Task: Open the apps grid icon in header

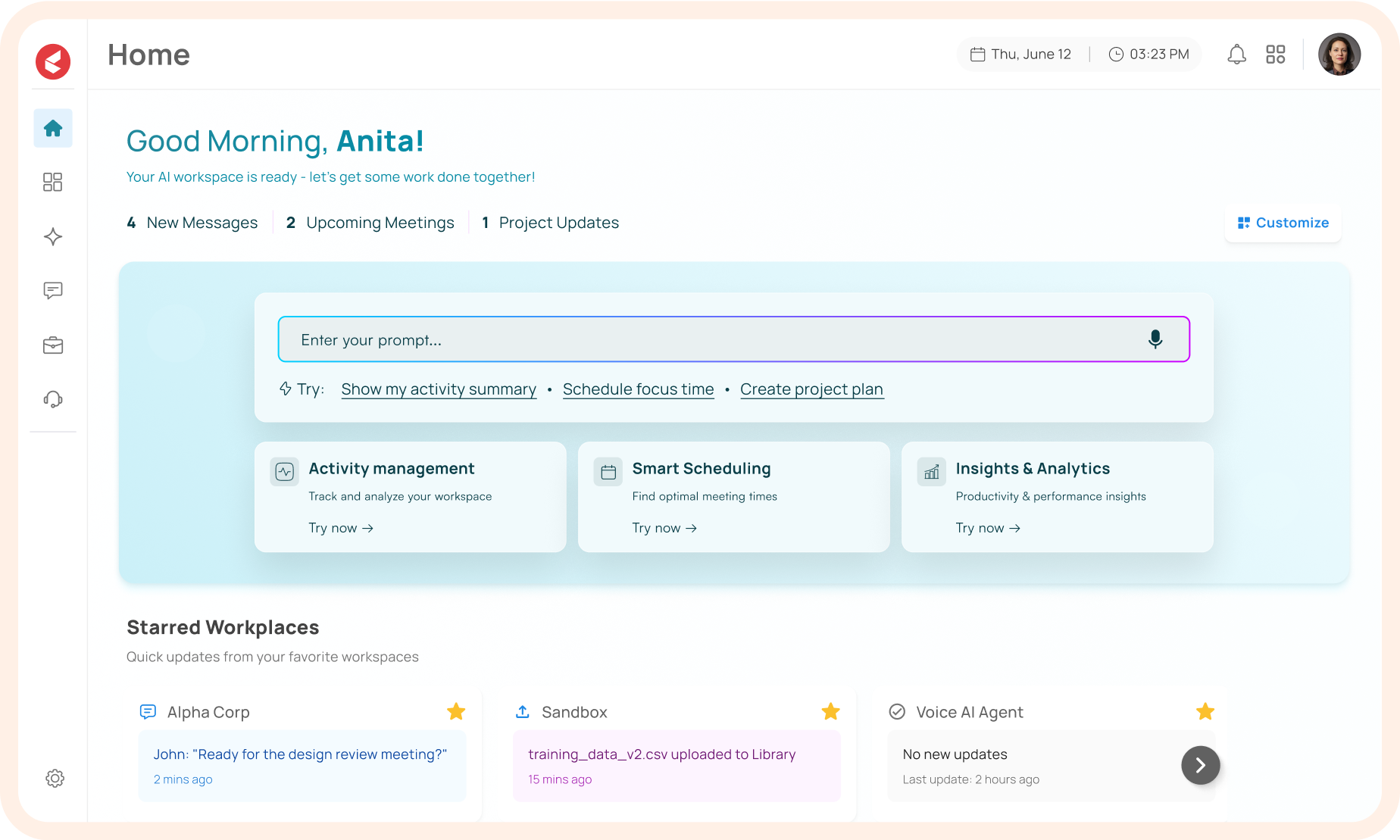Action: point(1276,55)
